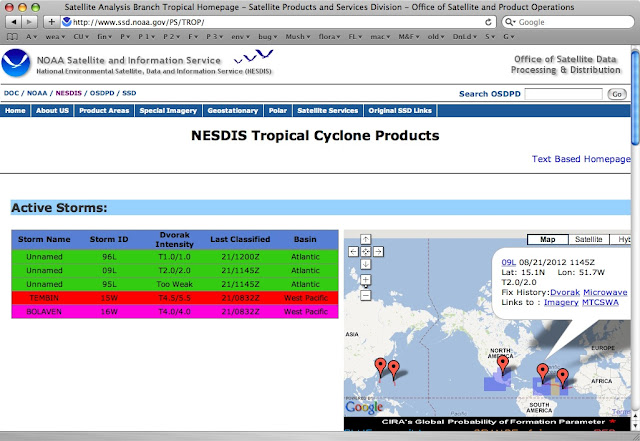
Task: Open the 'old' bookmarks folder
Action: (436, 37)
